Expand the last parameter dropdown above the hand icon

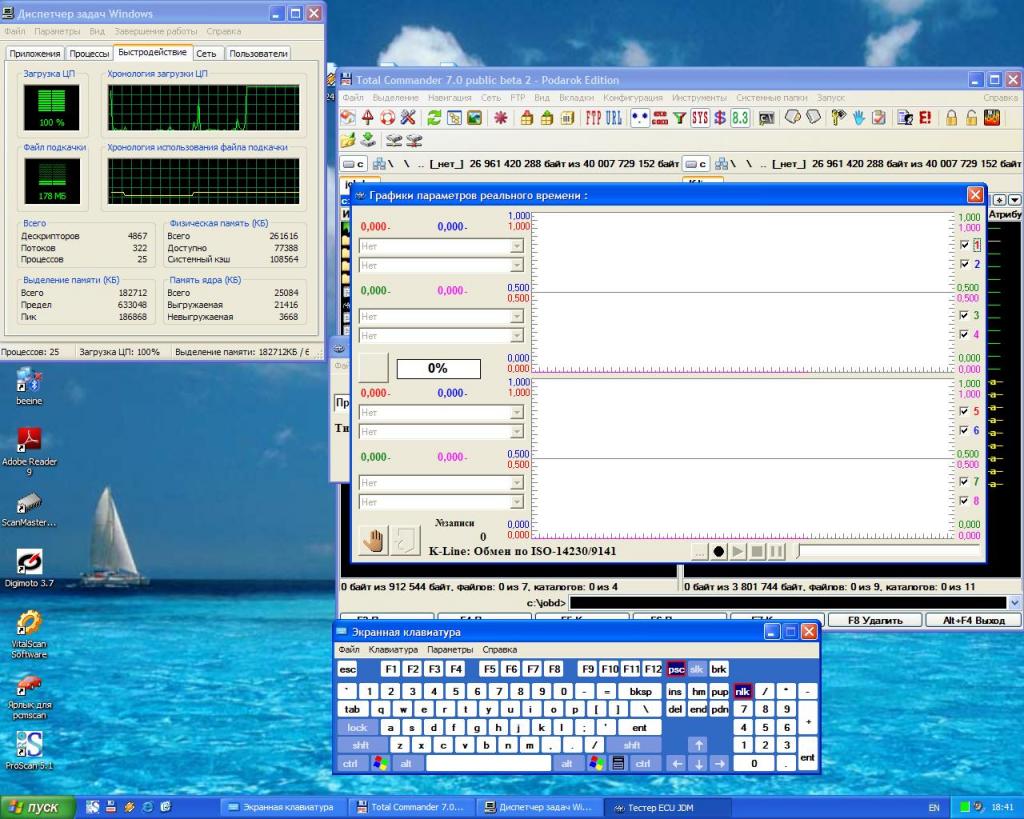517,502
